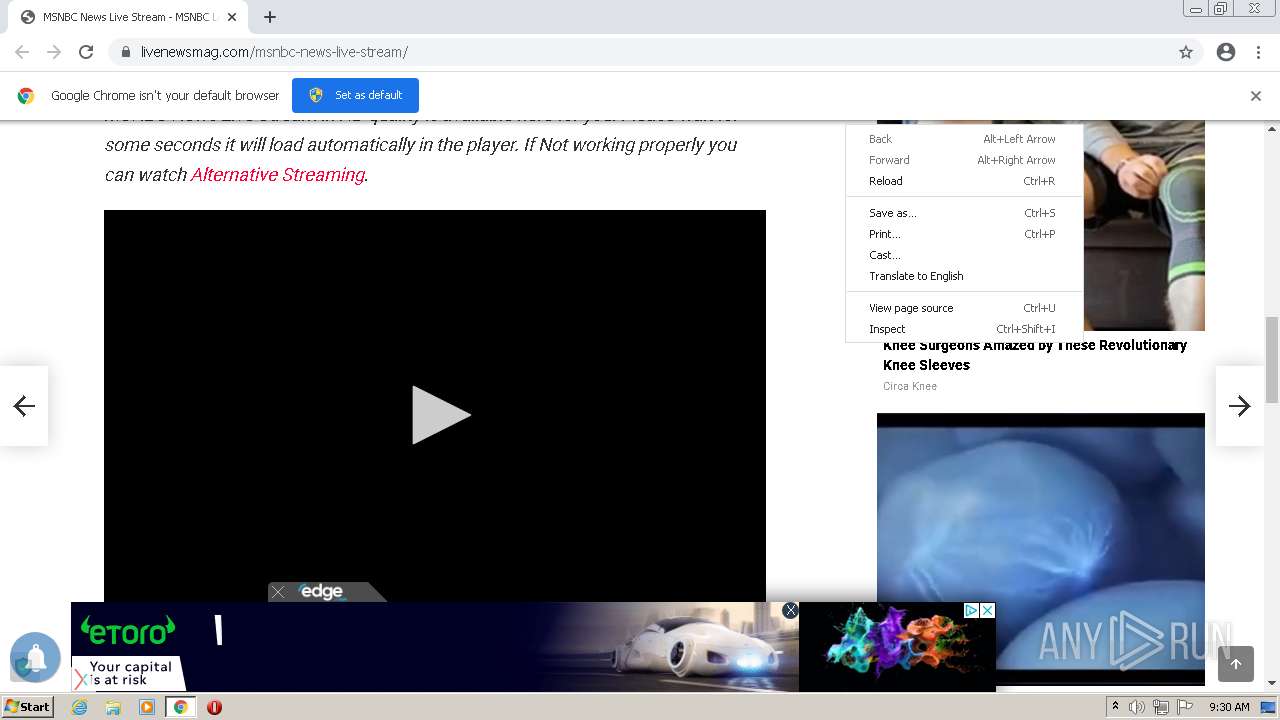Choose Inspect from context menu

pos(964,329)
